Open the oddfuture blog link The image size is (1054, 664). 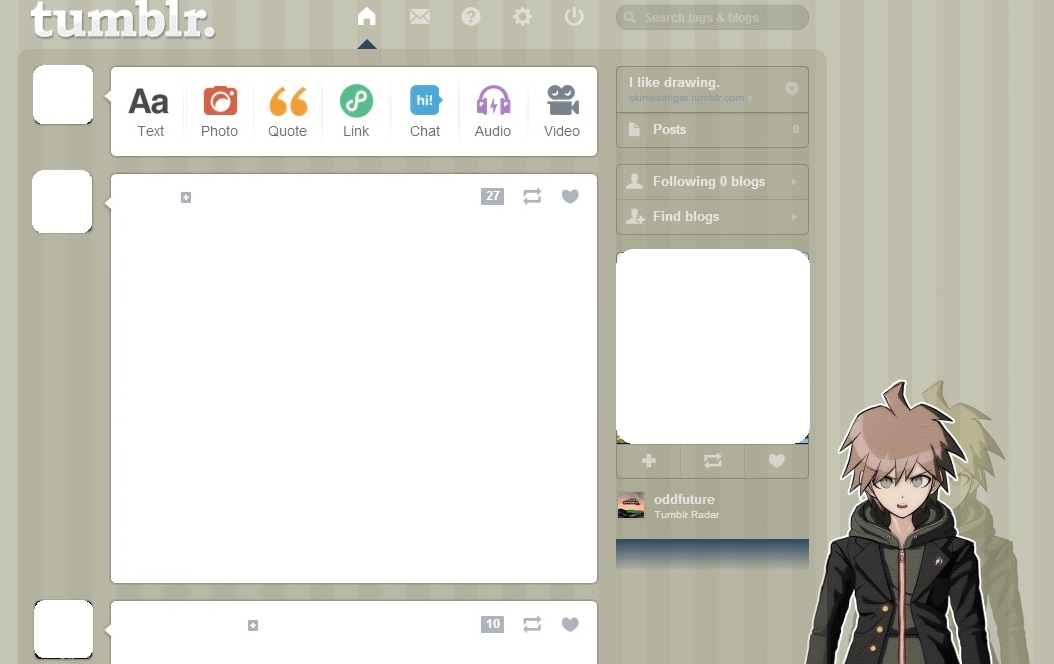[684, 499]
